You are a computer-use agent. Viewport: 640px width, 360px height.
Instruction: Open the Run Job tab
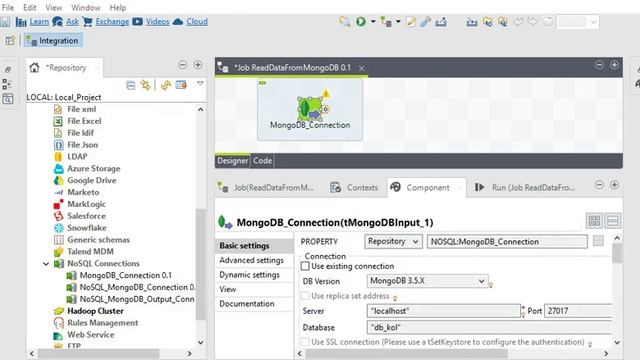525,187
